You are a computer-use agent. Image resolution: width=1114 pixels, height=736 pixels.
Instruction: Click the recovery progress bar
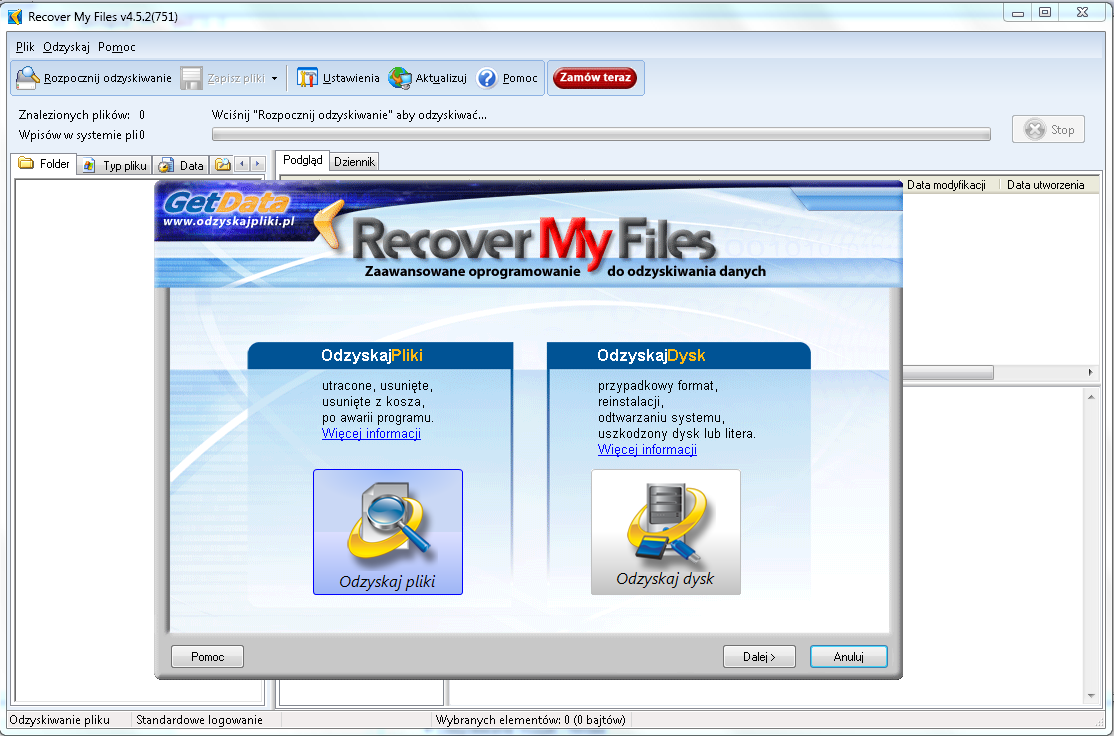click(601, 134)
